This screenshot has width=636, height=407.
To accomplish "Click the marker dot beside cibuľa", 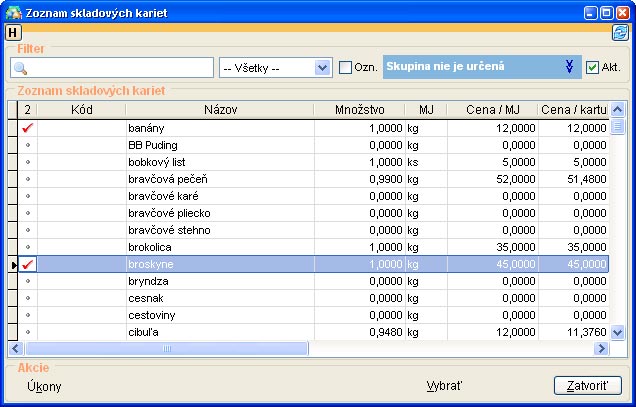I will coord(28,332).
